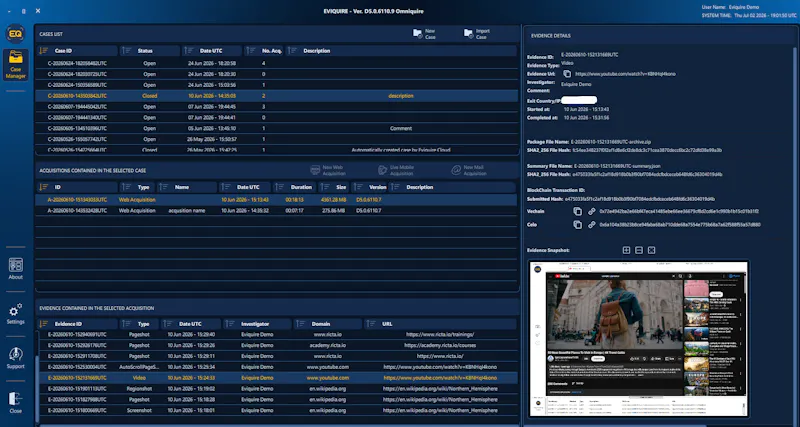800x427 pixels.
Task: Select Video evidence E-20260610-152131669UTC
Action: coord(278,378)
